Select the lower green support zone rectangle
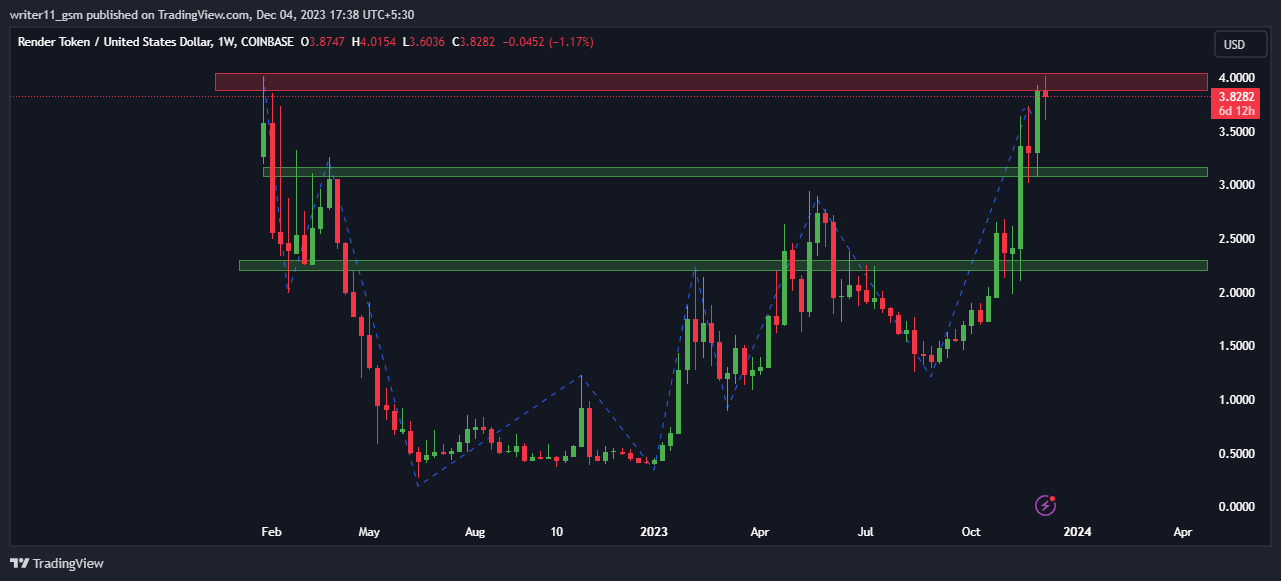This screenshot has height=581, width=1281. point(723,265)
